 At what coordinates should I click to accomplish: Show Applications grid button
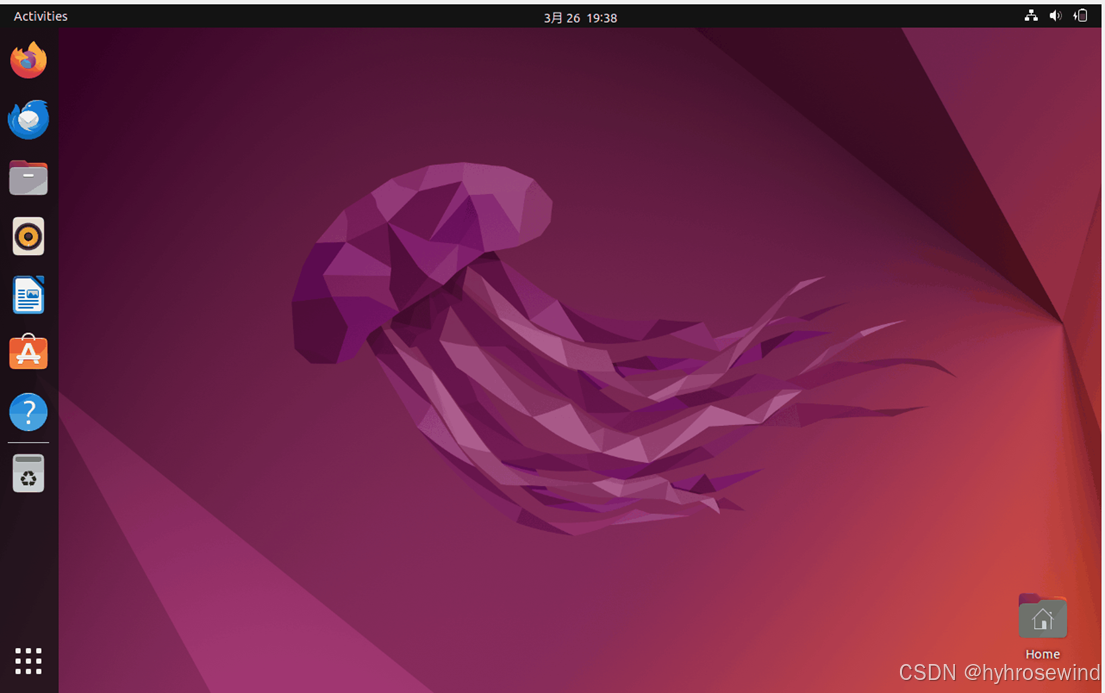pyautogui.click(x=28, y=661)
